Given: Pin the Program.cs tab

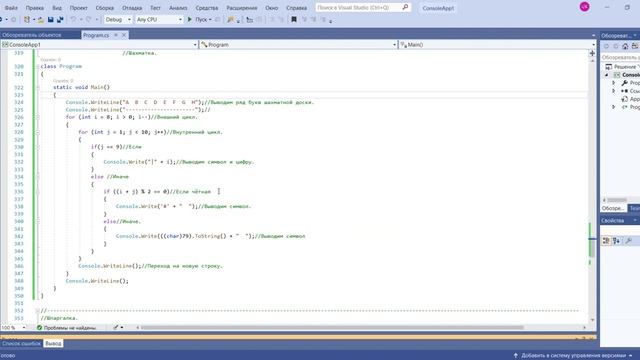Looking at the screenshot, I should pyautogui.click(x=116, y=35).
